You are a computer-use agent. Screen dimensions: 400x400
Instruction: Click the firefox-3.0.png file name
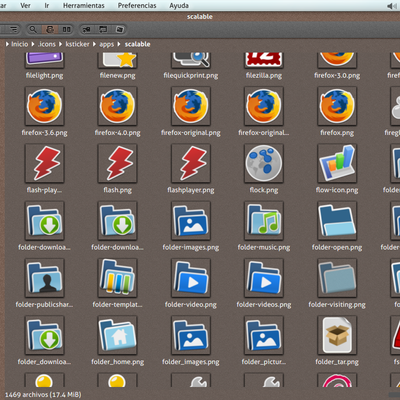point(337,76)
